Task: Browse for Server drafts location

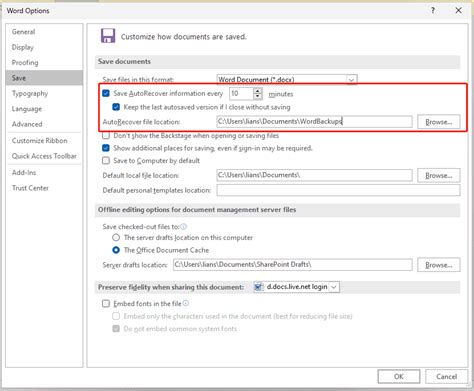Action: click(x=439, y=265)
